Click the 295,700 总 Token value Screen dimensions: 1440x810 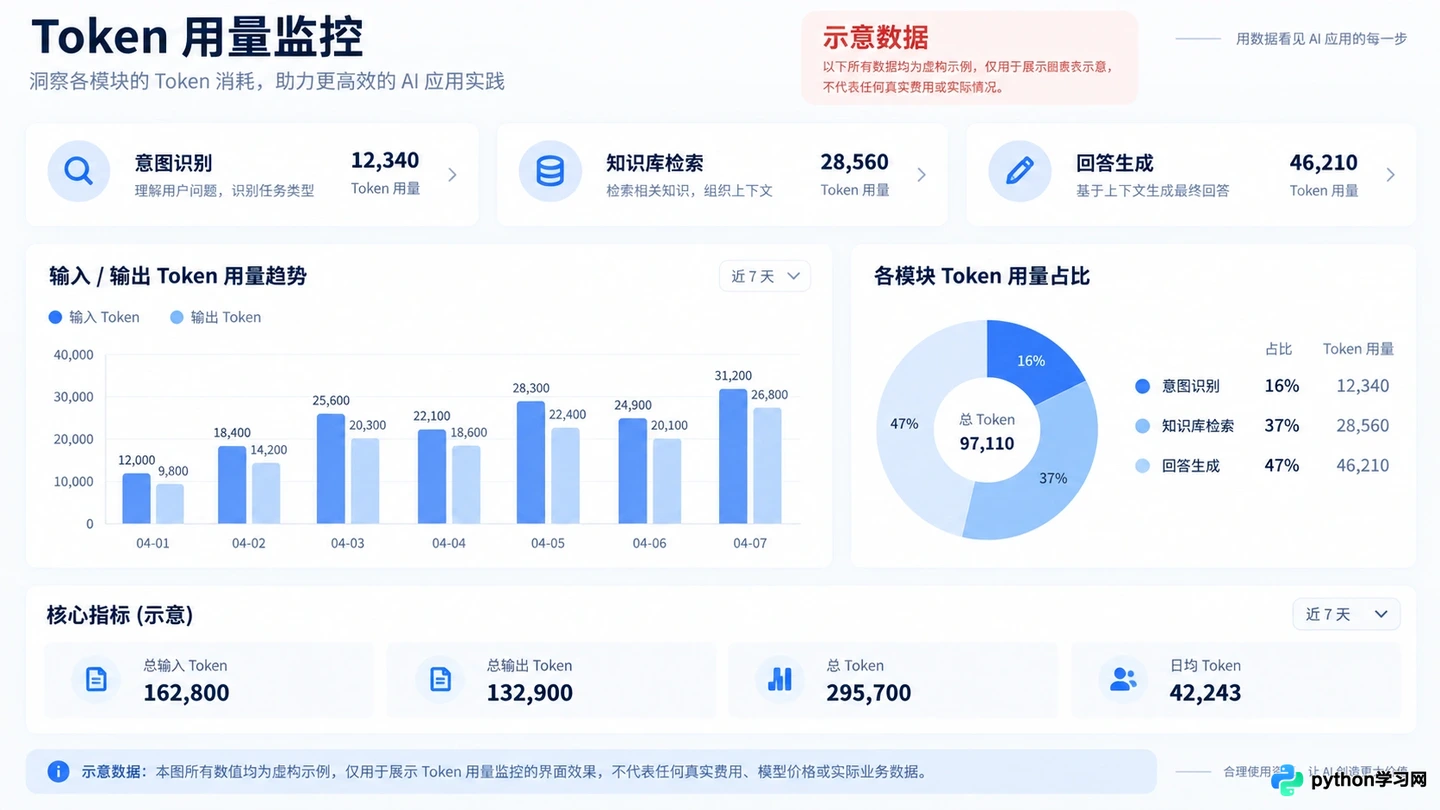pos(869,693)
